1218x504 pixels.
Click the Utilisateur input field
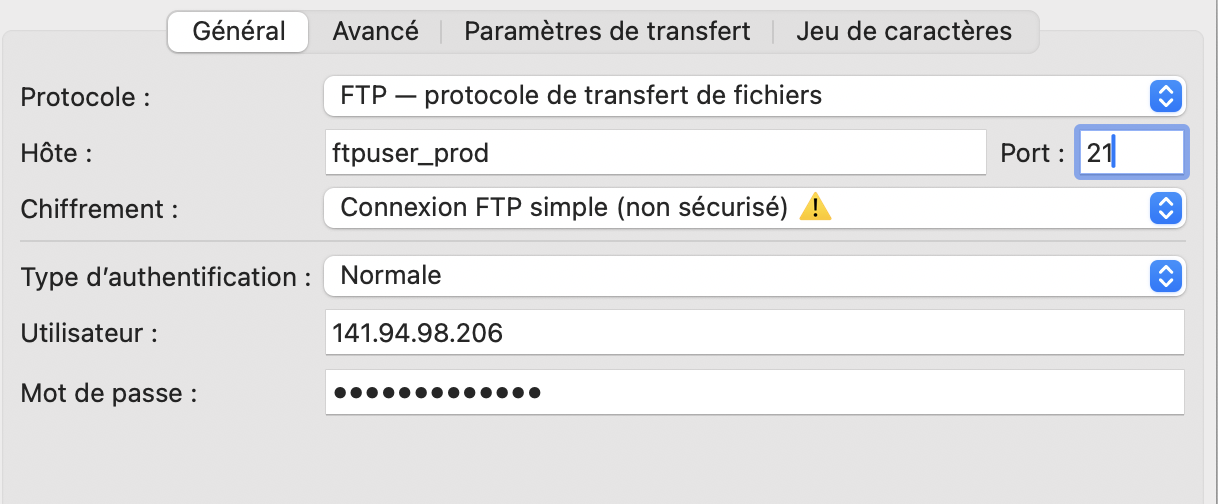click(754, 333)
